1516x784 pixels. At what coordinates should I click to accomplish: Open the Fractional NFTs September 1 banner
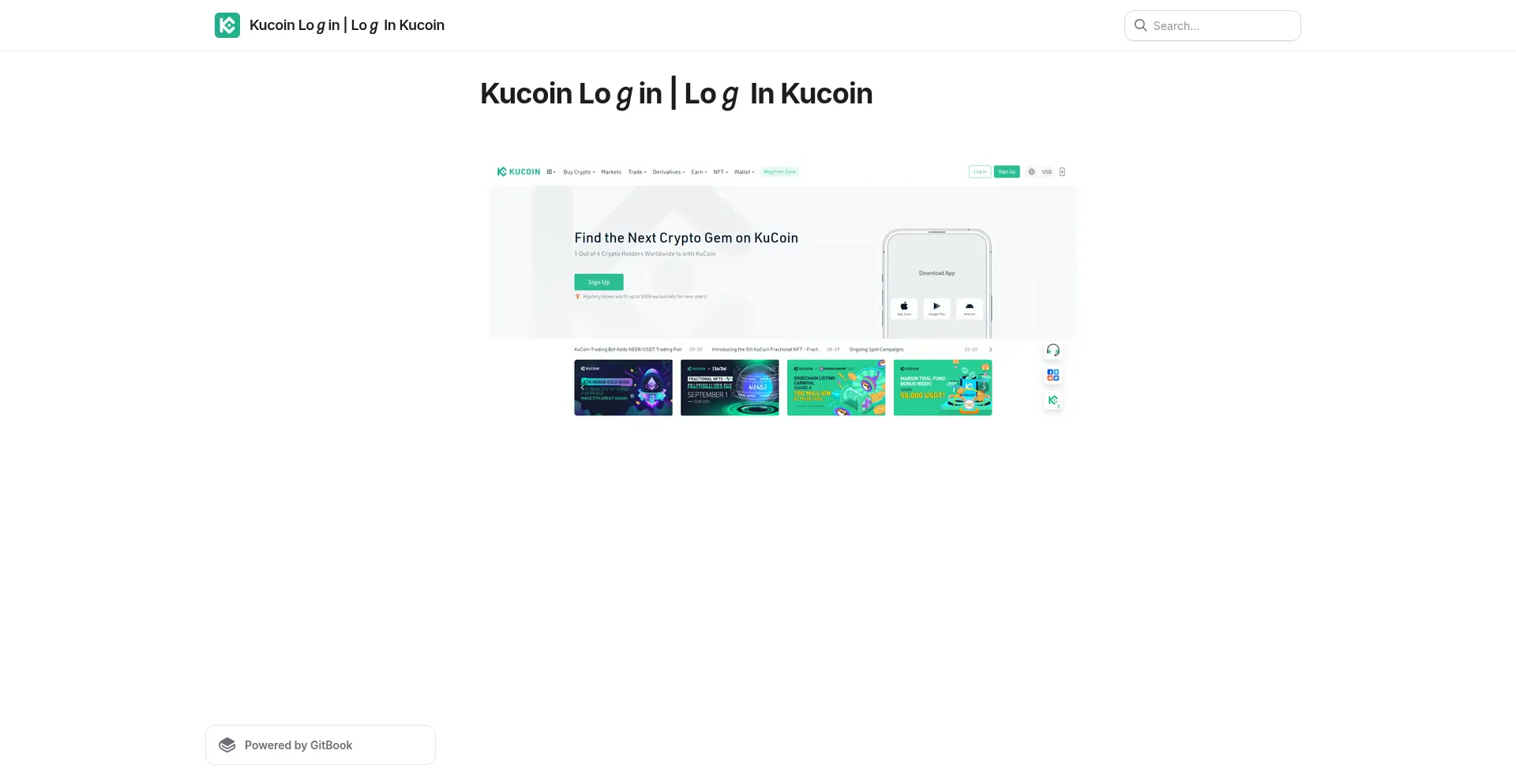[x=730, y=388]
